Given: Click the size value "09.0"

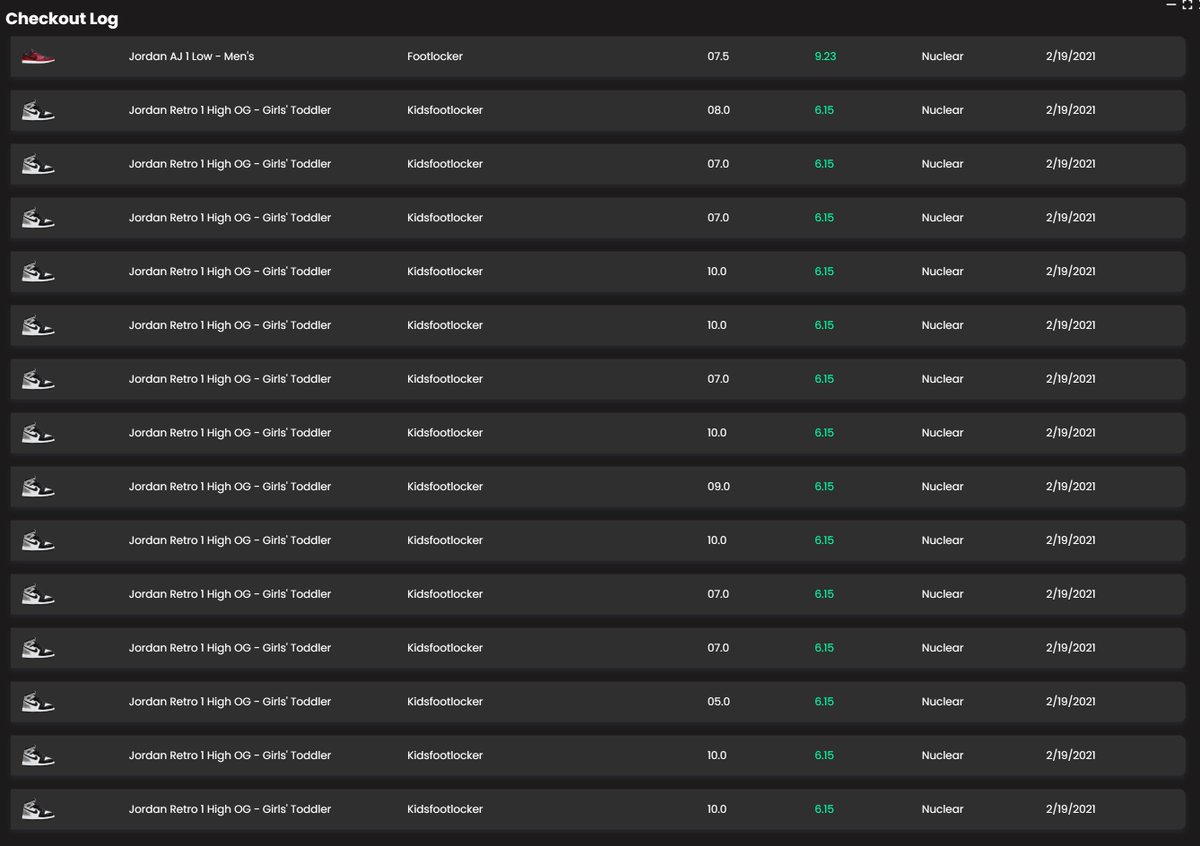Looking at the screenshot, I should 719,486.
